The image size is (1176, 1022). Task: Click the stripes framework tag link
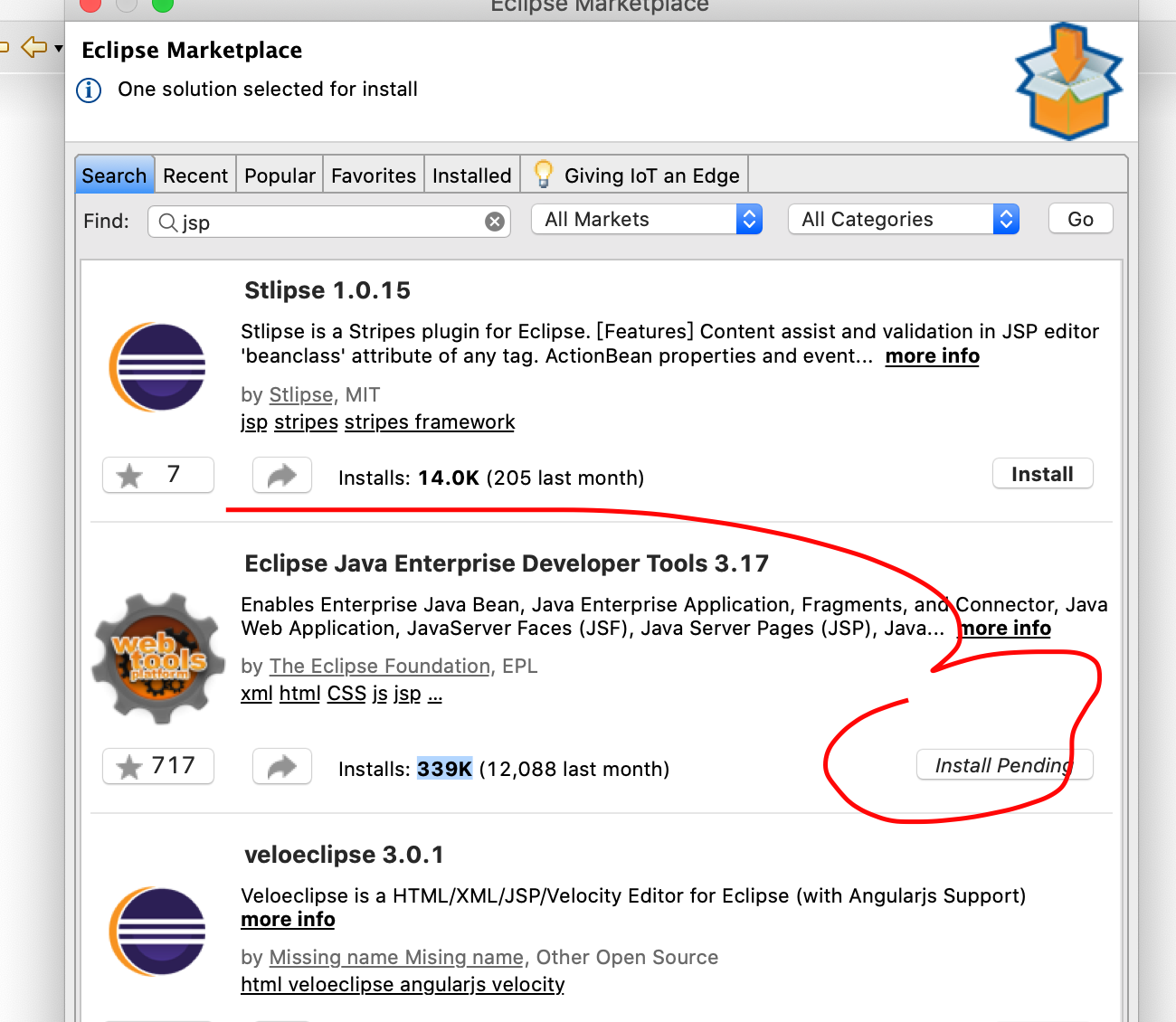pyautogui.click(x=430, y=422)
